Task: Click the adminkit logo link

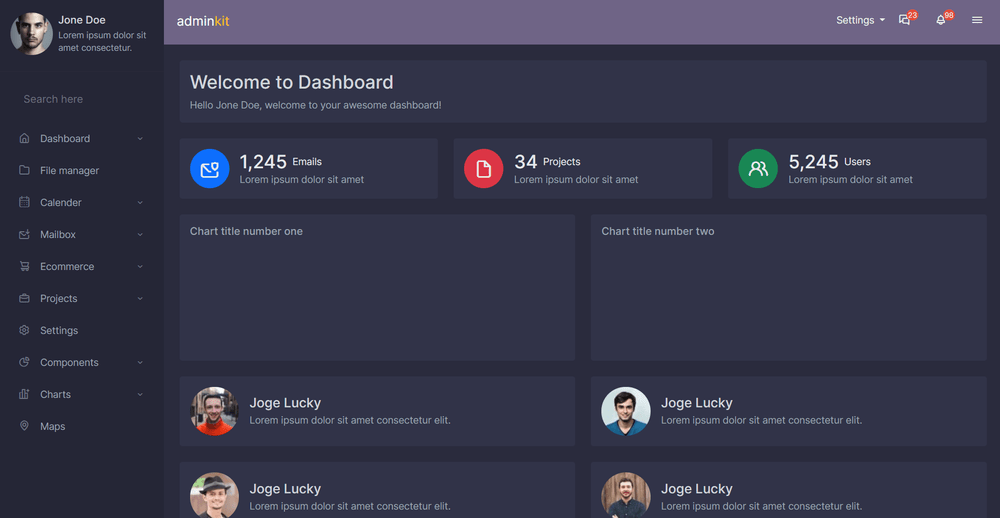Action: click(203, 21)
